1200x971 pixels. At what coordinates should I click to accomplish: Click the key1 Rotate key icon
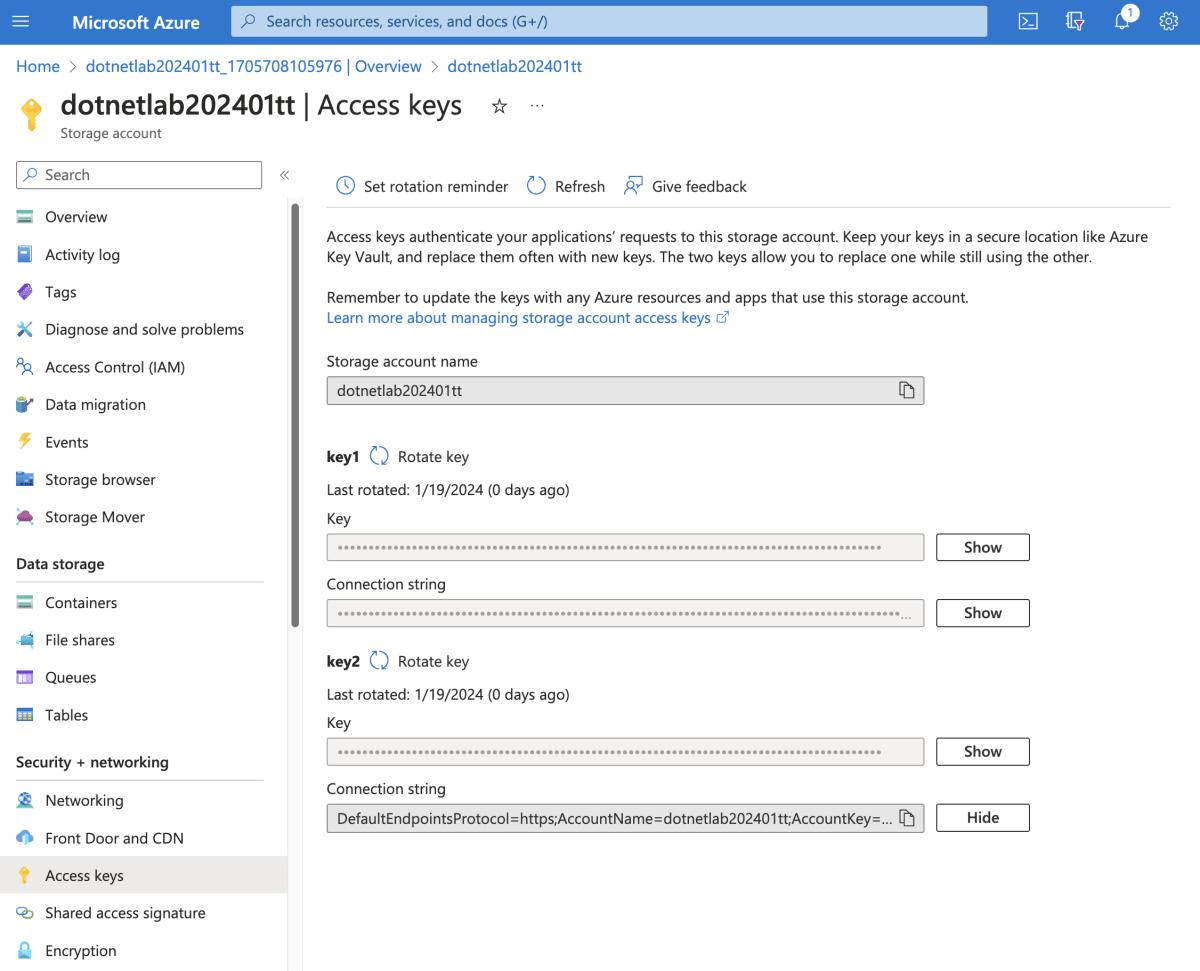click(x=379, y=456)
